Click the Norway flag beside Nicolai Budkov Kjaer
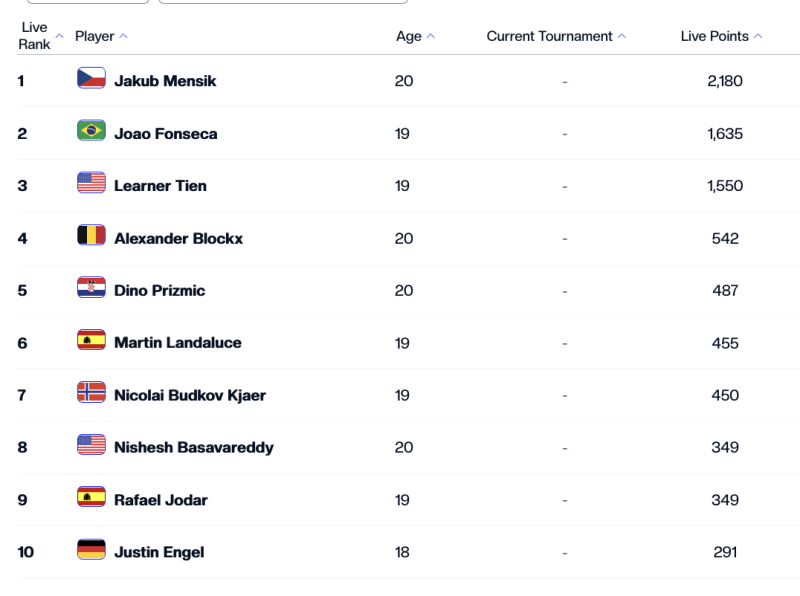 click(x=91, y=394)
